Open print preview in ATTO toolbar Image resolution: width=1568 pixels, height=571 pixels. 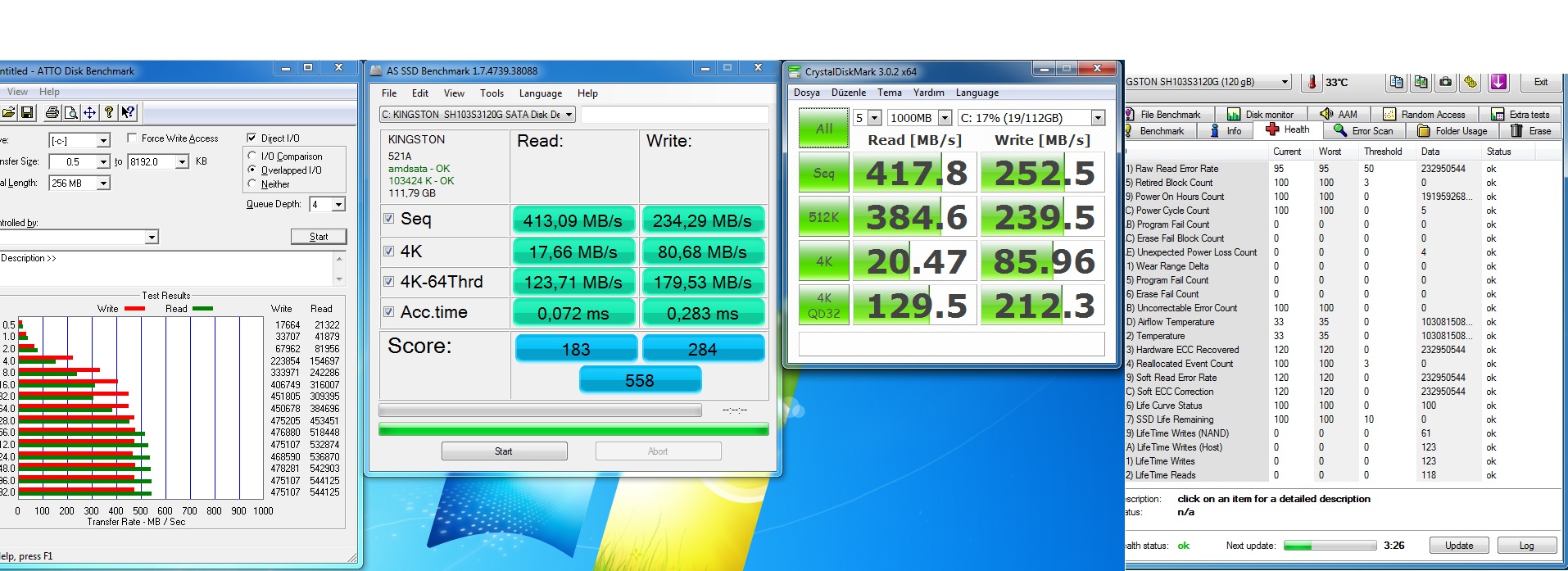70,112
